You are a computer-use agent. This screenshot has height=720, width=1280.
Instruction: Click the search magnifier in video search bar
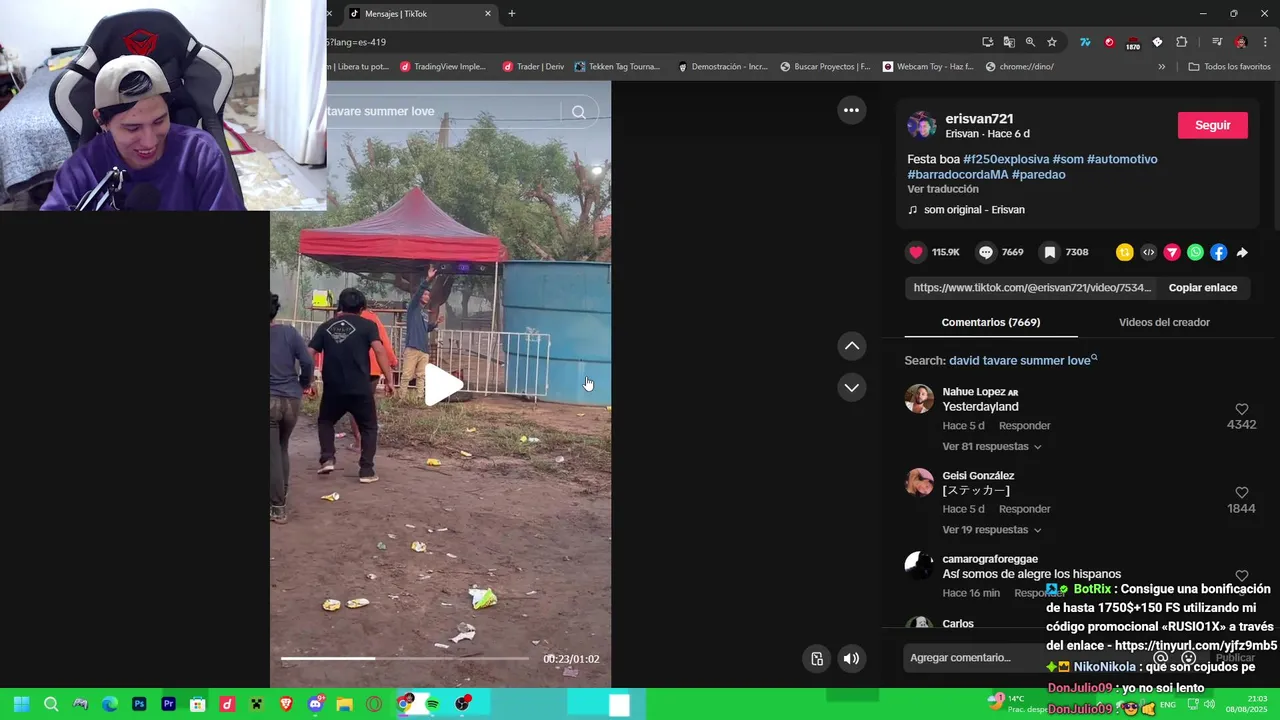point(578,112)
